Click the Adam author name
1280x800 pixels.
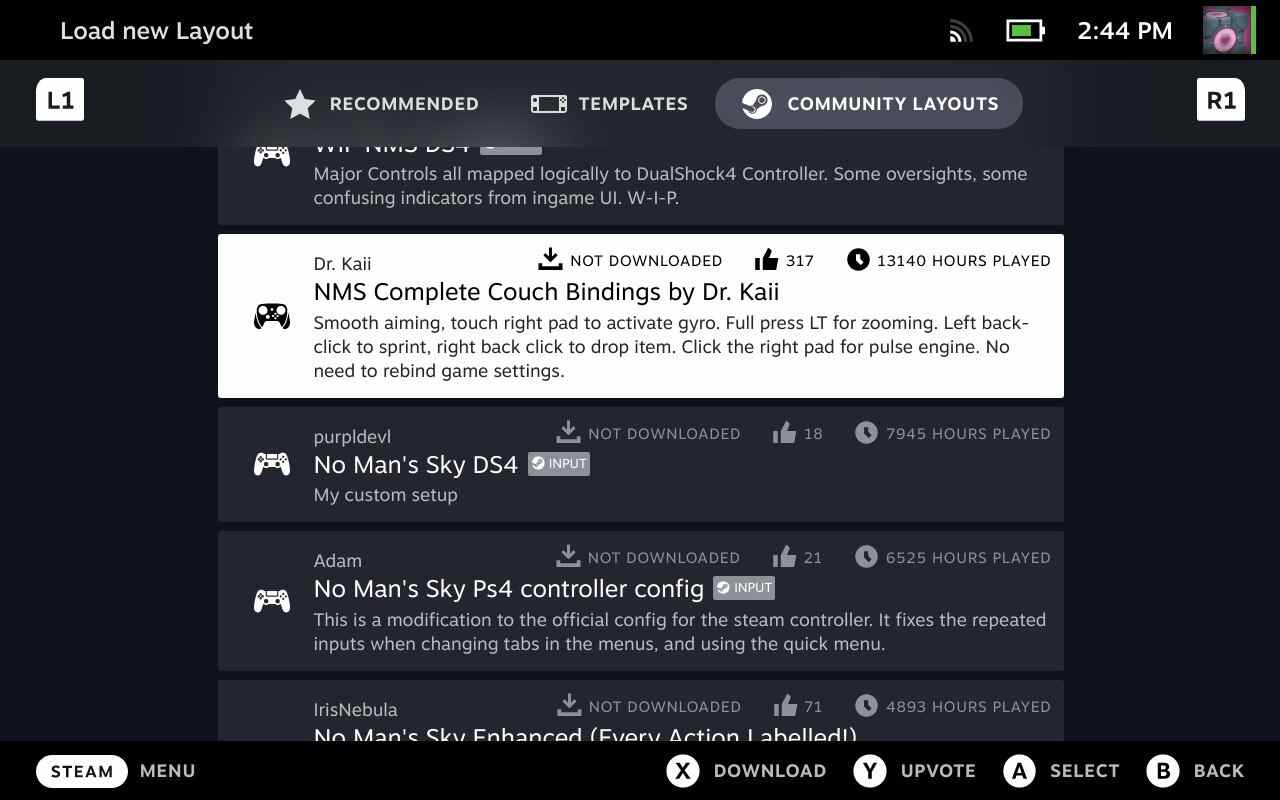338,561
